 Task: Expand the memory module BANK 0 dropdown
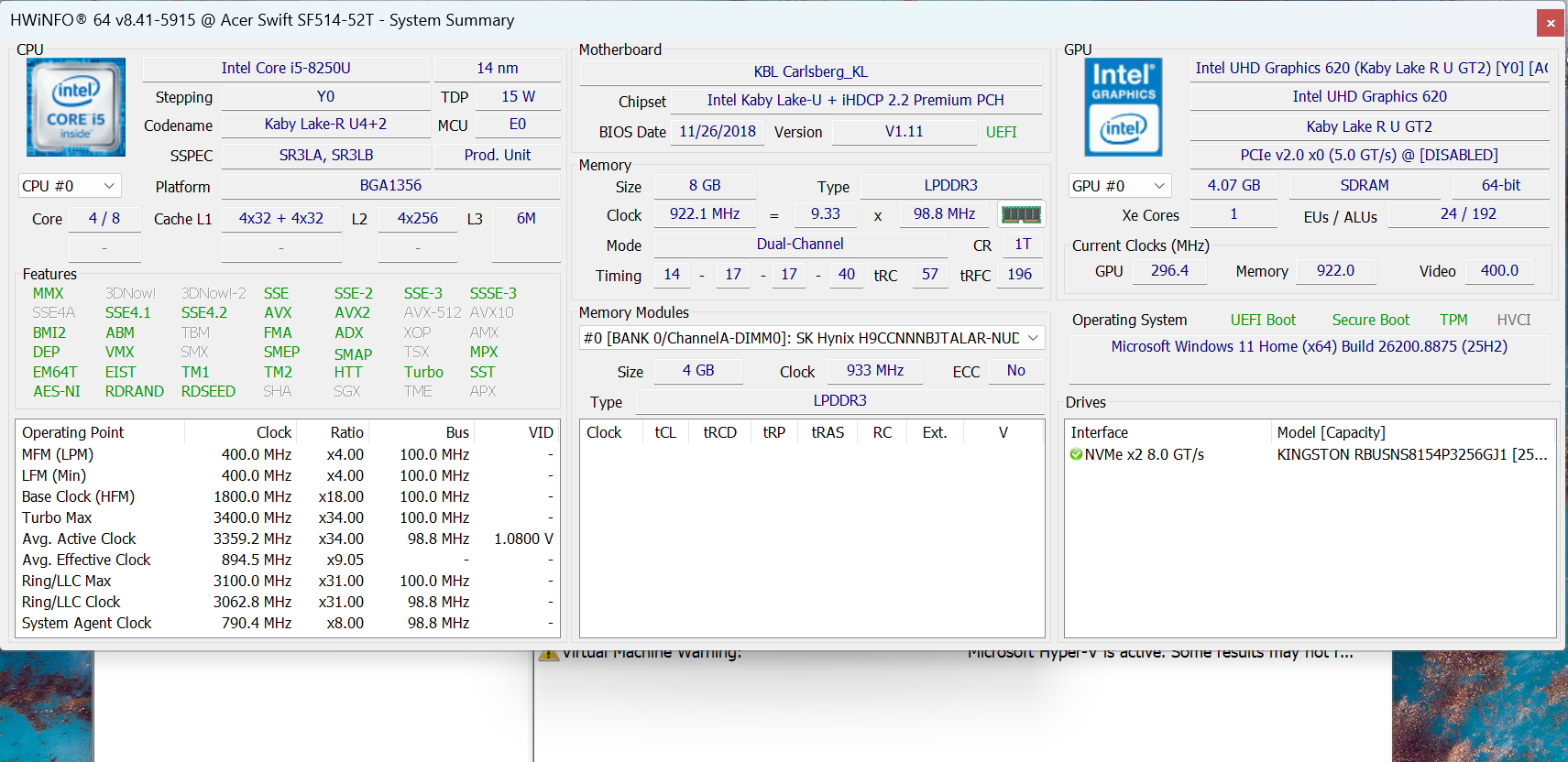pos(812,338)
